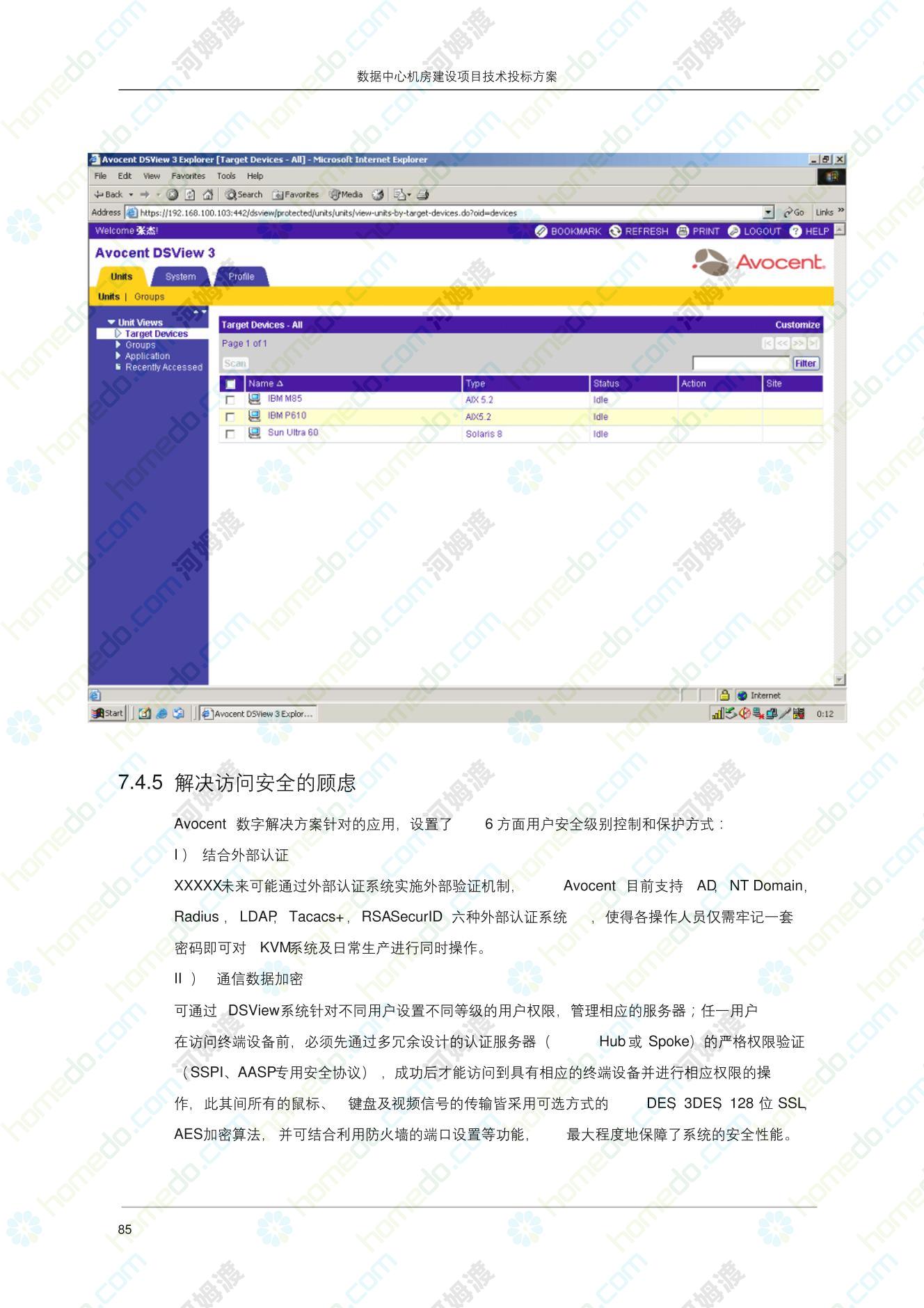Open the Search toolbar button
Image resolution: width=924 pixels, height=1308 pixels.
point(244,195)
